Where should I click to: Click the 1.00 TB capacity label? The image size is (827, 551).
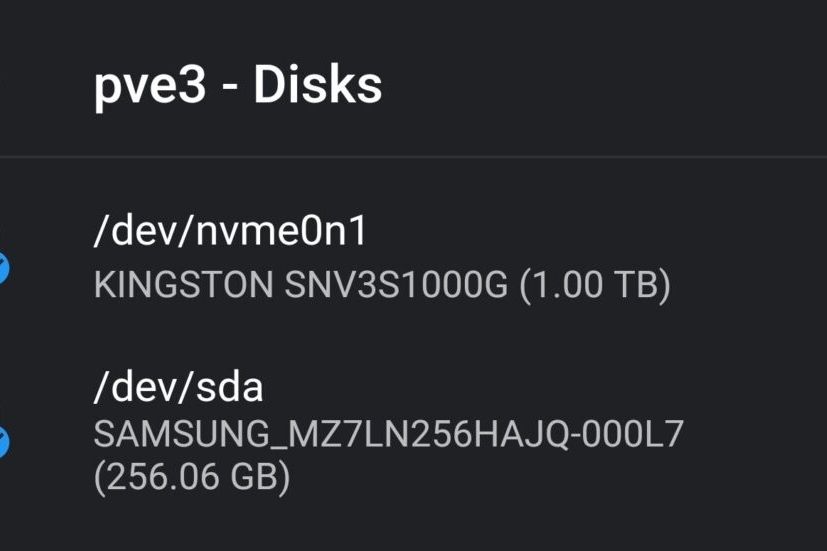point(595,285)
